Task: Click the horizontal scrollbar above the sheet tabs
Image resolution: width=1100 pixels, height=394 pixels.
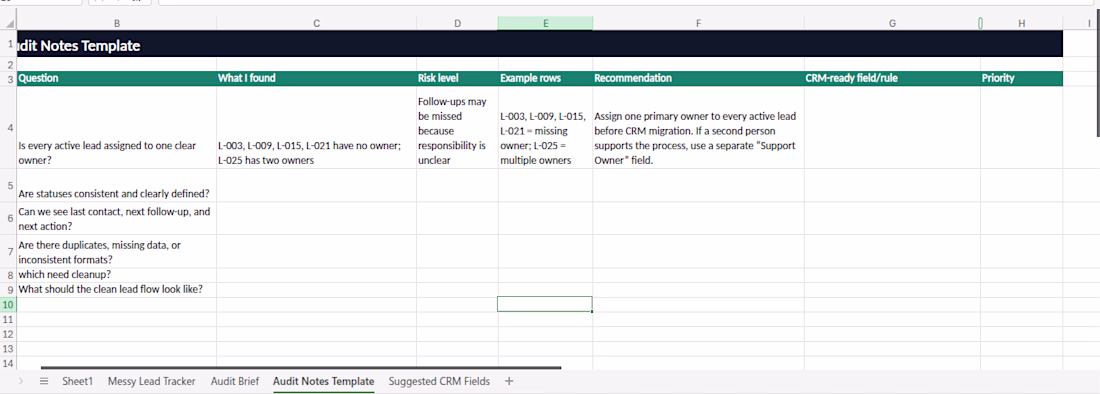Action: (301, 367)
